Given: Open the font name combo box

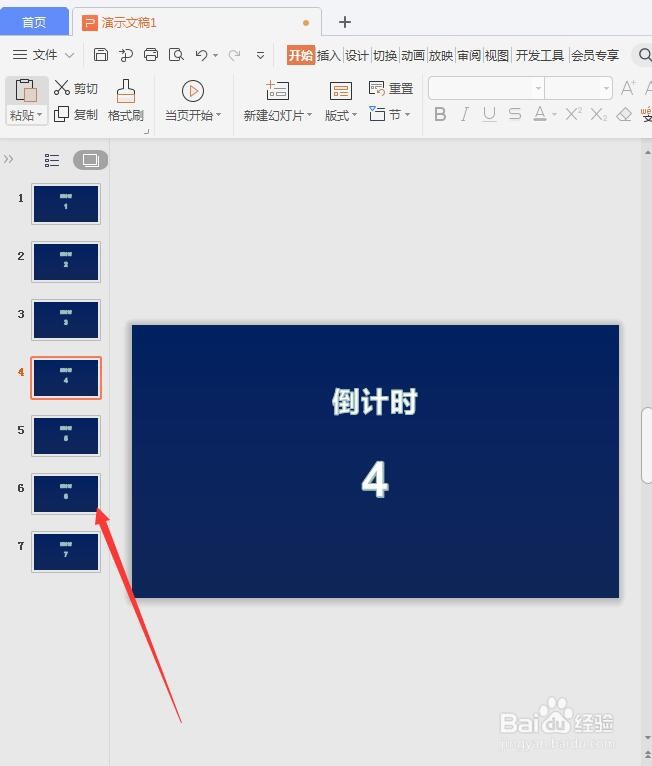Looking at the screenshot, I should pos(486,88).
